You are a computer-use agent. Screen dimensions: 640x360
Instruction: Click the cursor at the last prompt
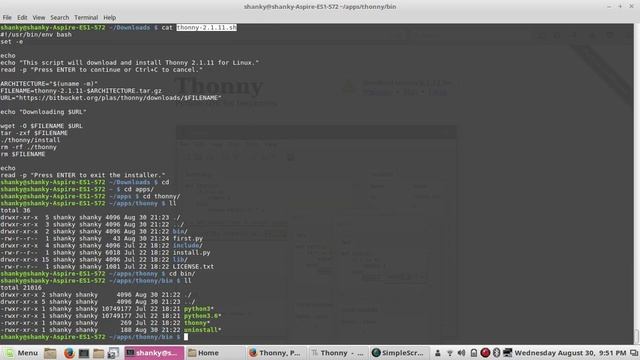pos(186,337)
